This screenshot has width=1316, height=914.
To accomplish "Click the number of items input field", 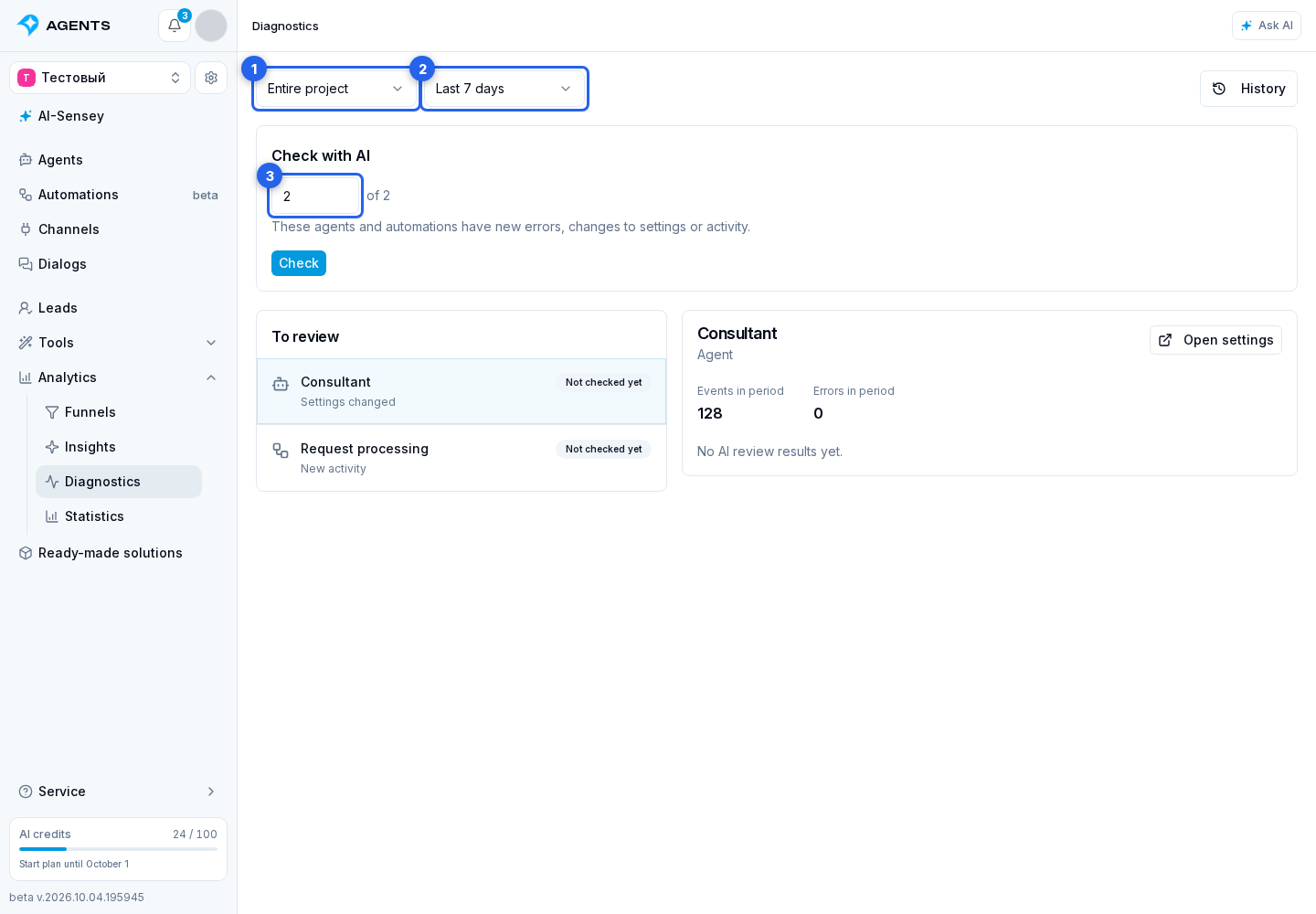I will coord(315,196).
